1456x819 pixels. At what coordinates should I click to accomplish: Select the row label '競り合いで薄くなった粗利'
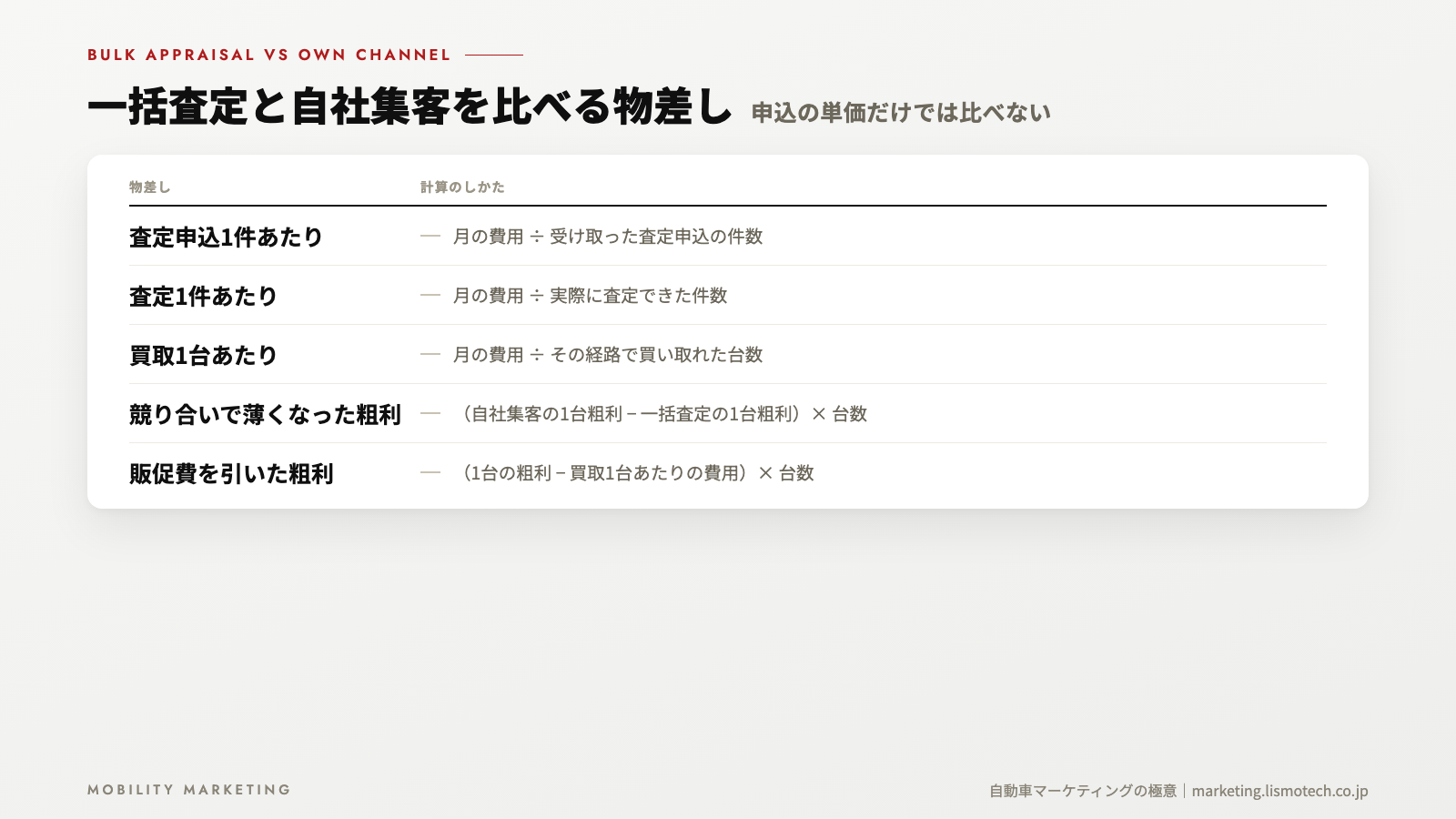(265, 414)
